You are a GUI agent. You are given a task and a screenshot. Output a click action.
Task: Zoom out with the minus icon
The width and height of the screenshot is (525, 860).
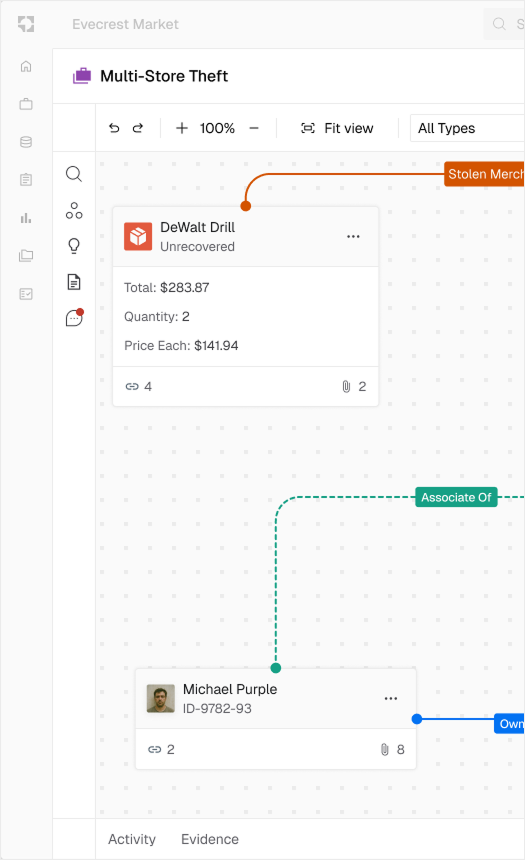(x=254, y=128)
